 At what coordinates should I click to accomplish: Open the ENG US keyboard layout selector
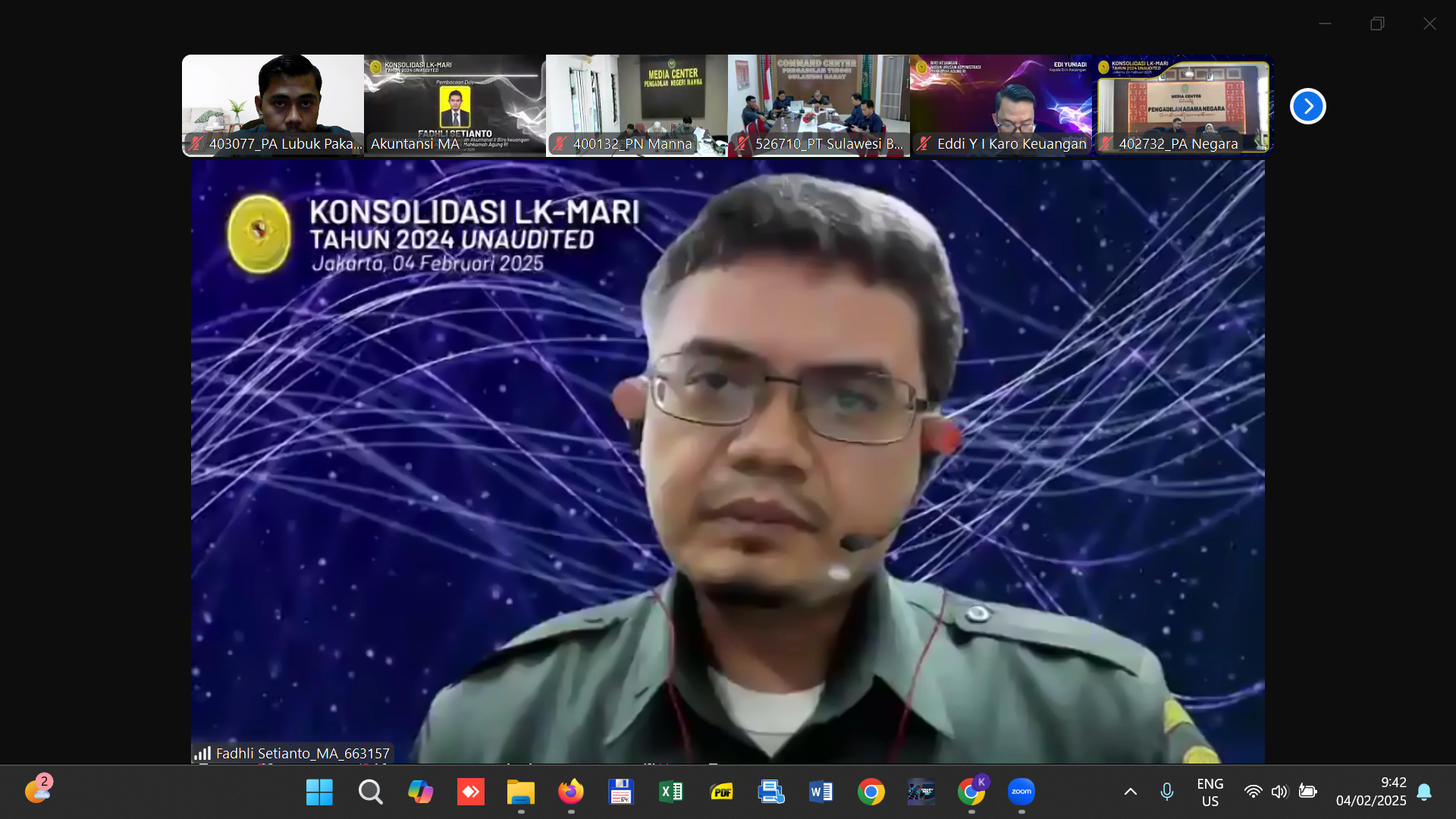coord(1210,792)
